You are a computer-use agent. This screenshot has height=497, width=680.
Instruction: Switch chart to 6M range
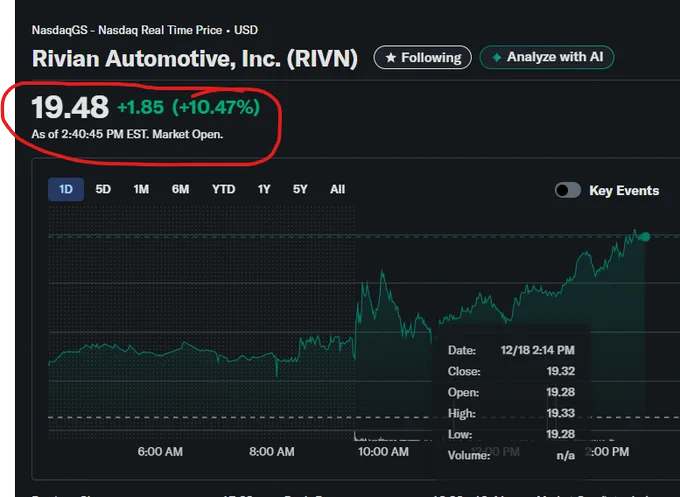coord(180,190)
